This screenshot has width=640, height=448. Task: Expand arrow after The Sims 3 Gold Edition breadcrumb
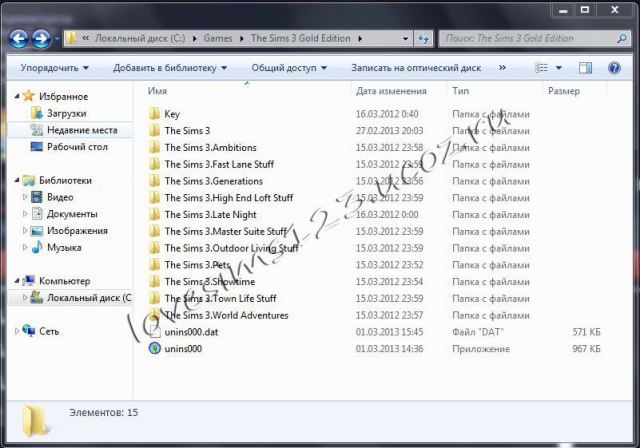[360, 39]
